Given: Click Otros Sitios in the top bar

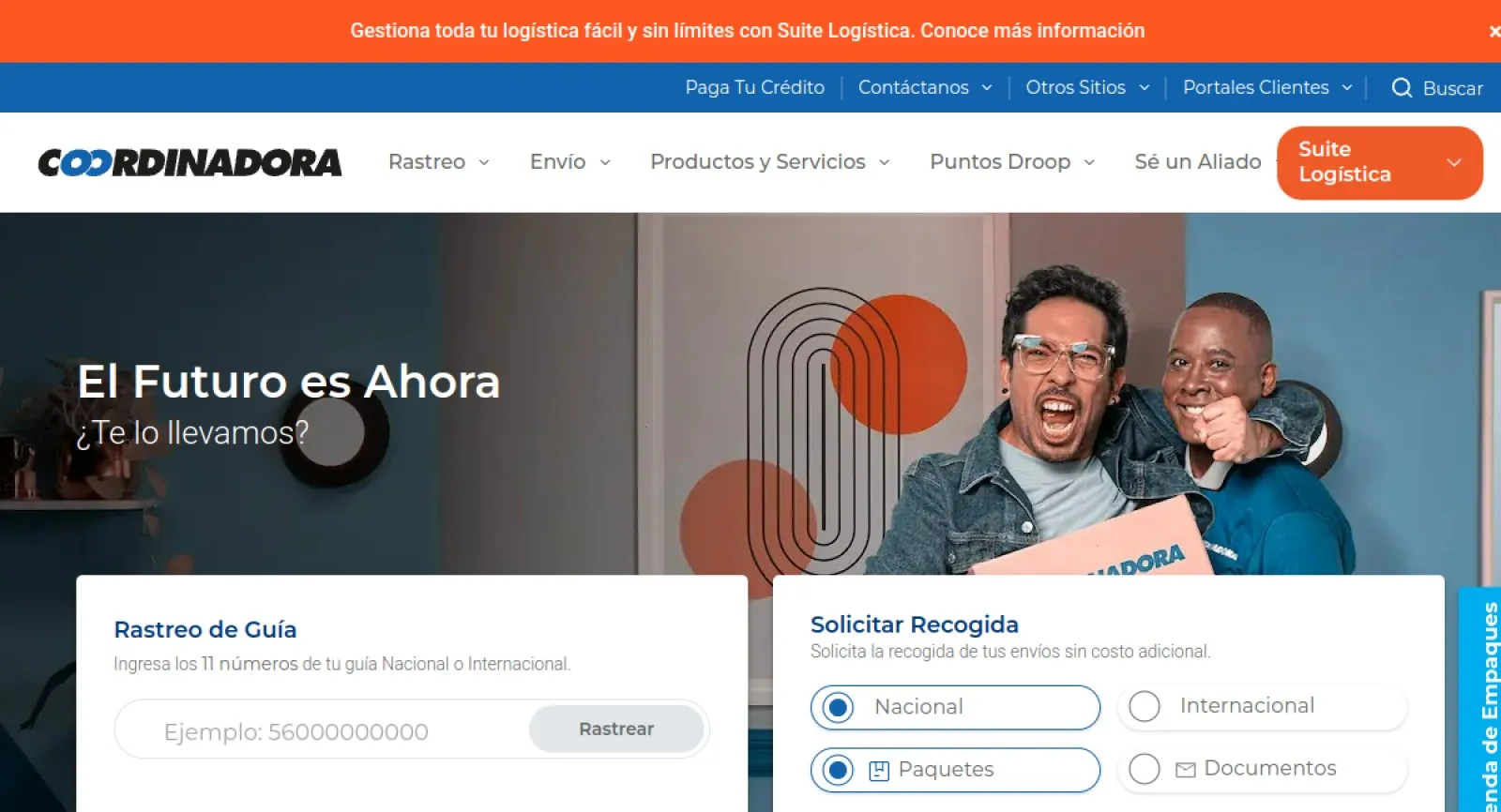Looking at the screenshot, I should click(x=1075, y=87).
